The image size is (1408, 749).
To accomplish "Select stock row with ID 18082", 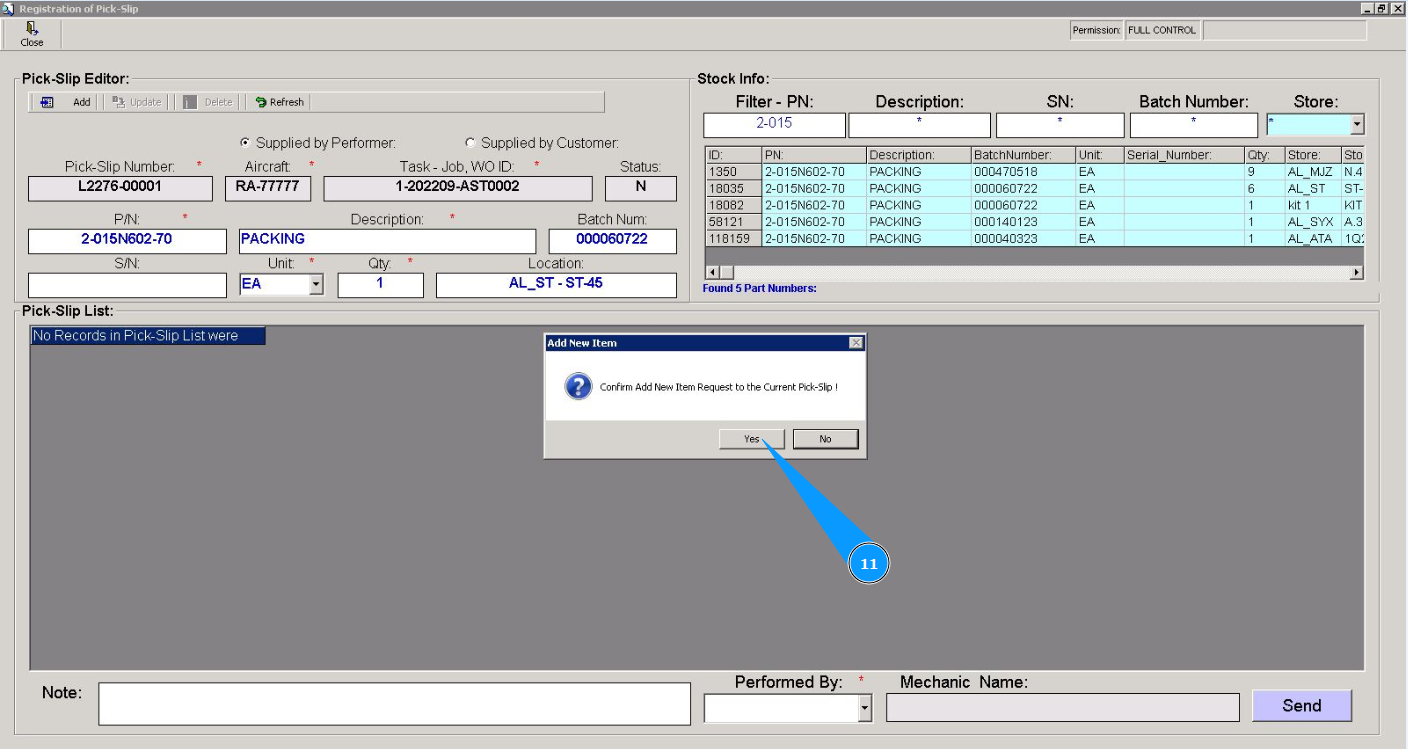I will click(1034, 205).
